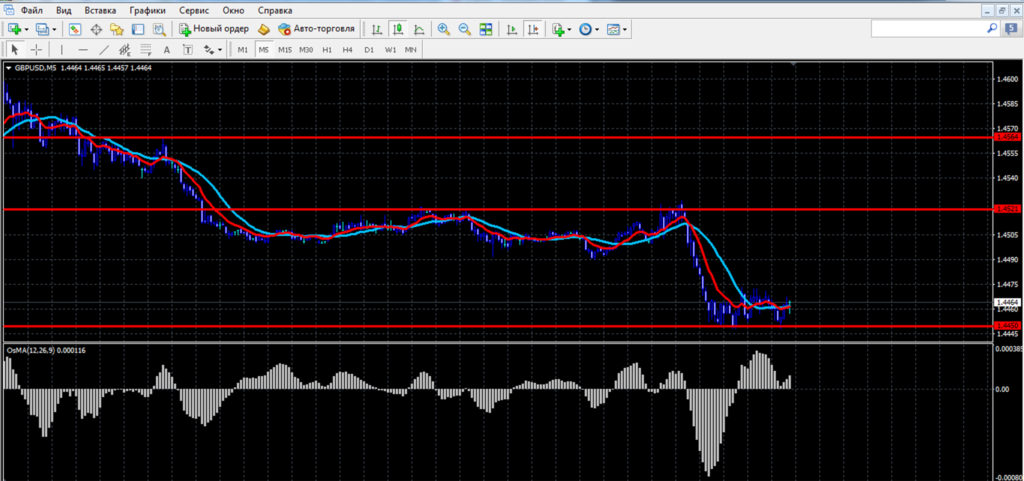
Task: Open the new chart icon
Action: [14, 29]
